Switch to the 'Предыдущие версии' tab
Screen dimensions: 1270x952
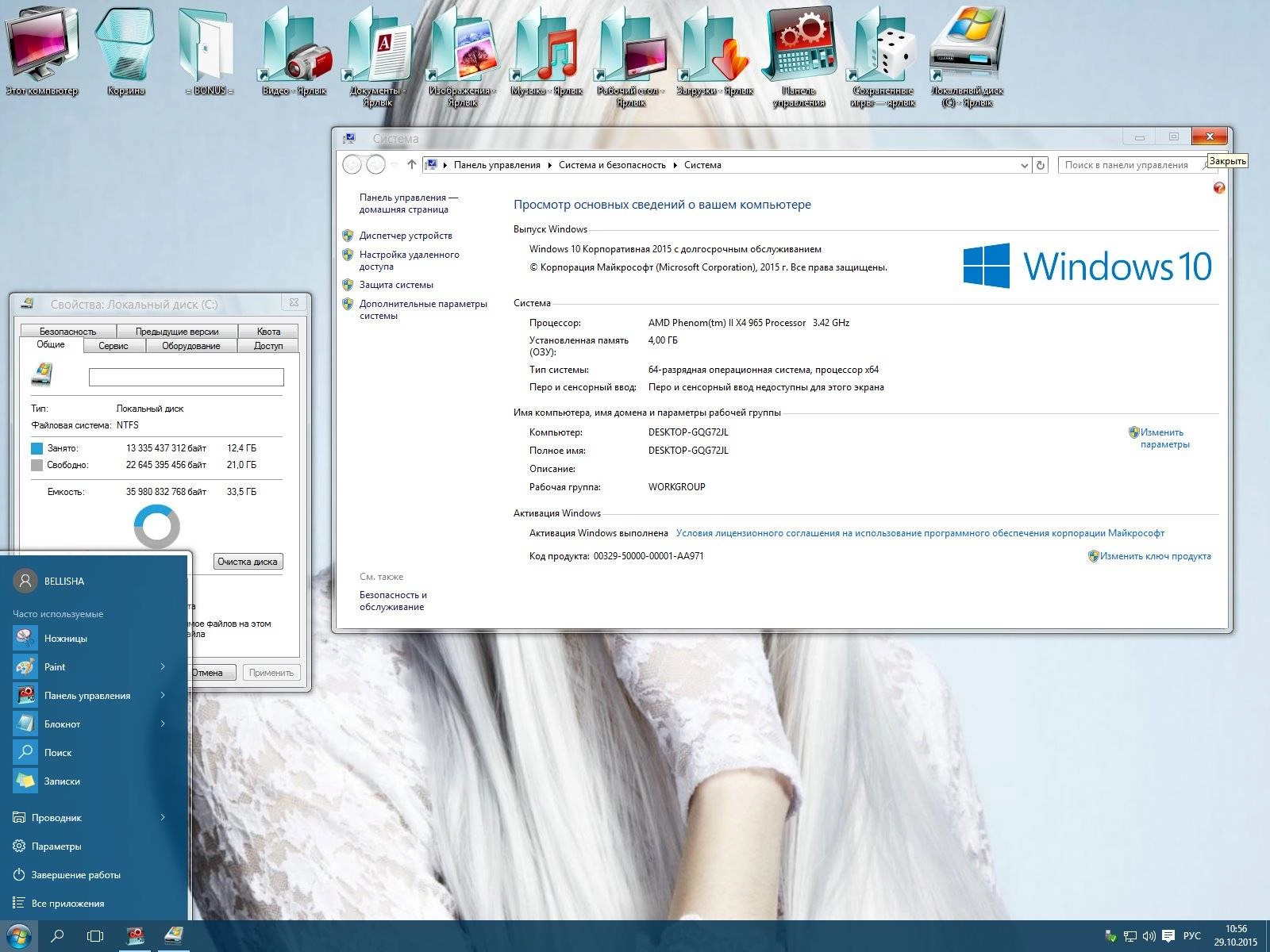[x=176, y=332]
